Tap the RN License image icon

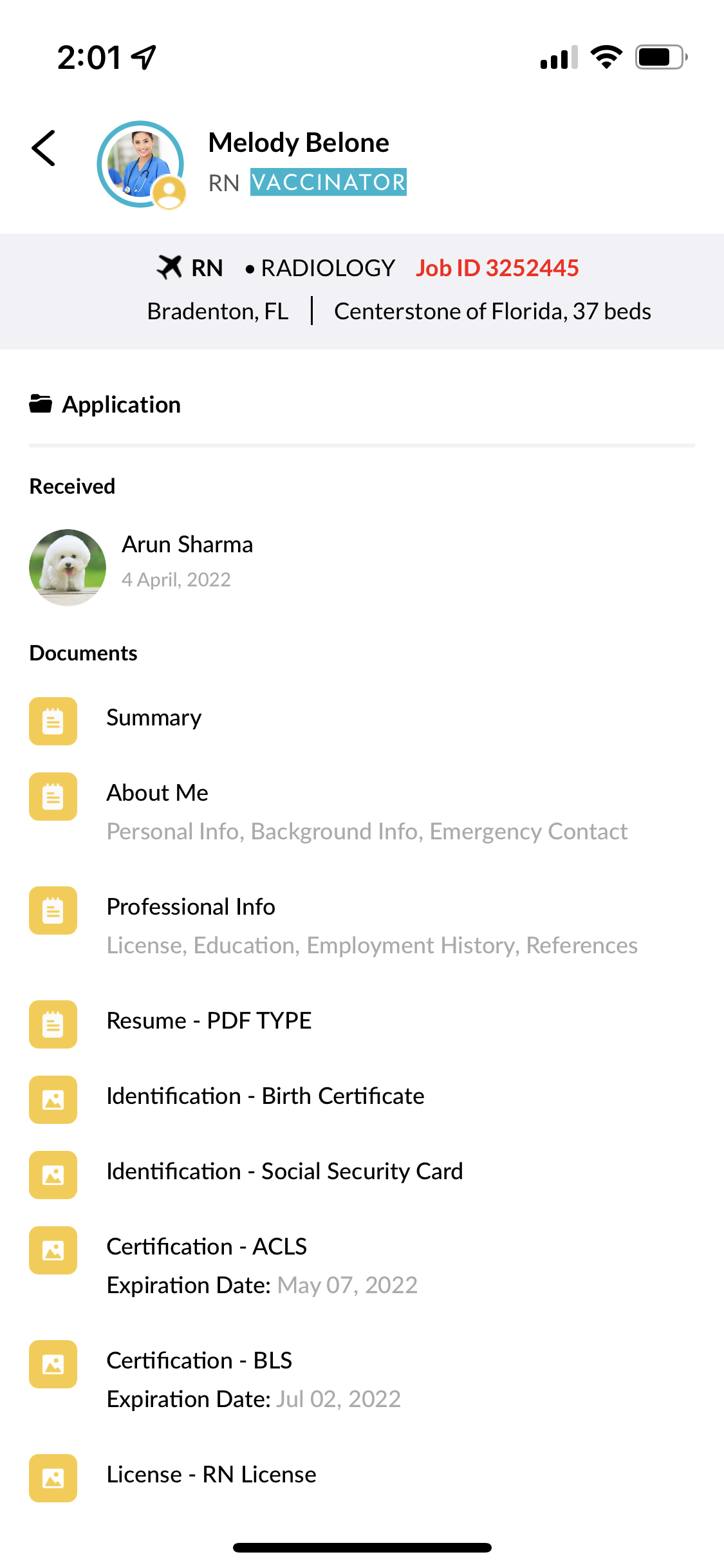(x=53, y=1478)
